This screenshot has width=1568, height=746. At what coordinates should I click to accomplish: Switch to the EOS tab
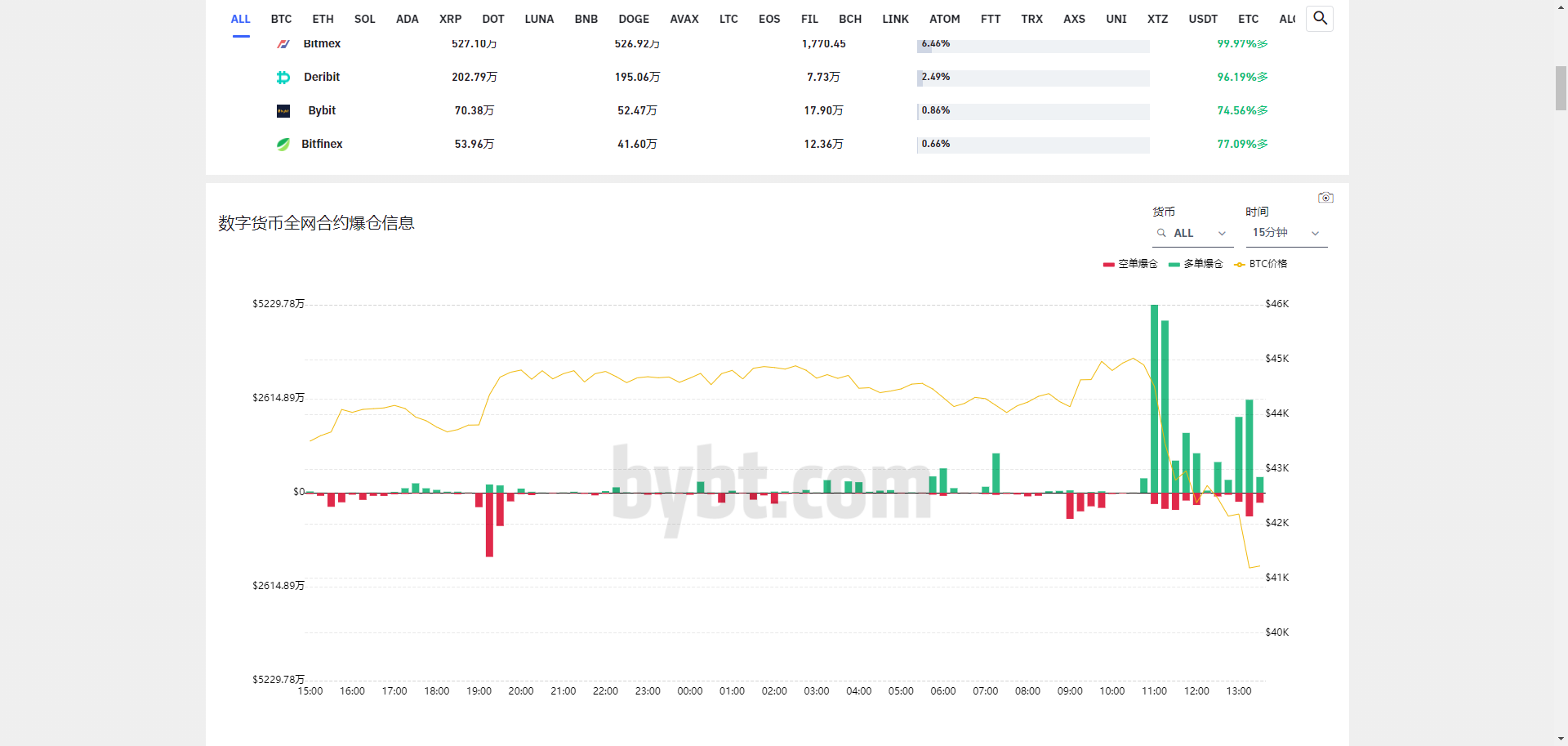tap(769, 19)
